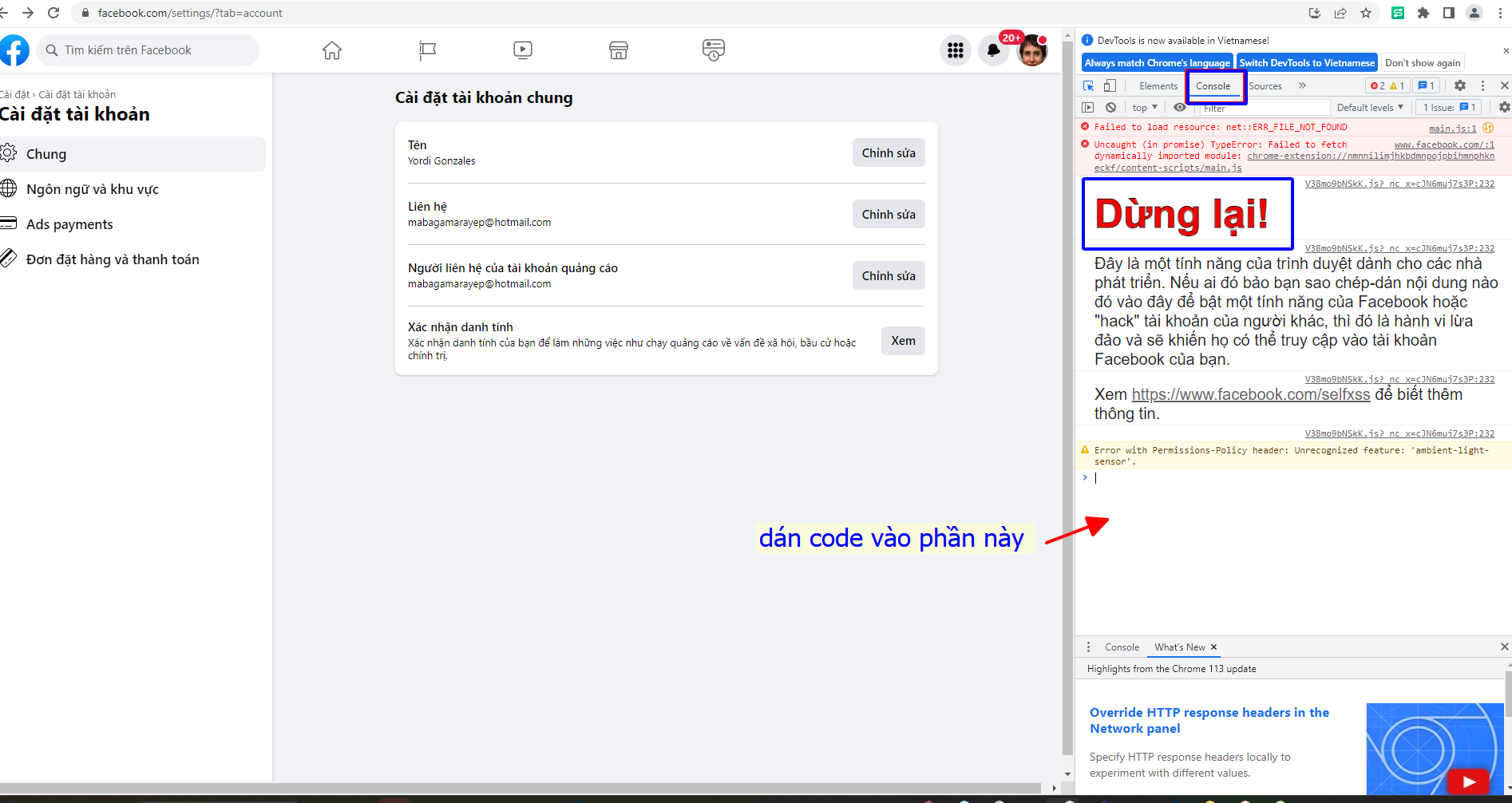Bookmark this page with the star icon
This screenshot has height=803, width=1512.
coord(1366,13)
